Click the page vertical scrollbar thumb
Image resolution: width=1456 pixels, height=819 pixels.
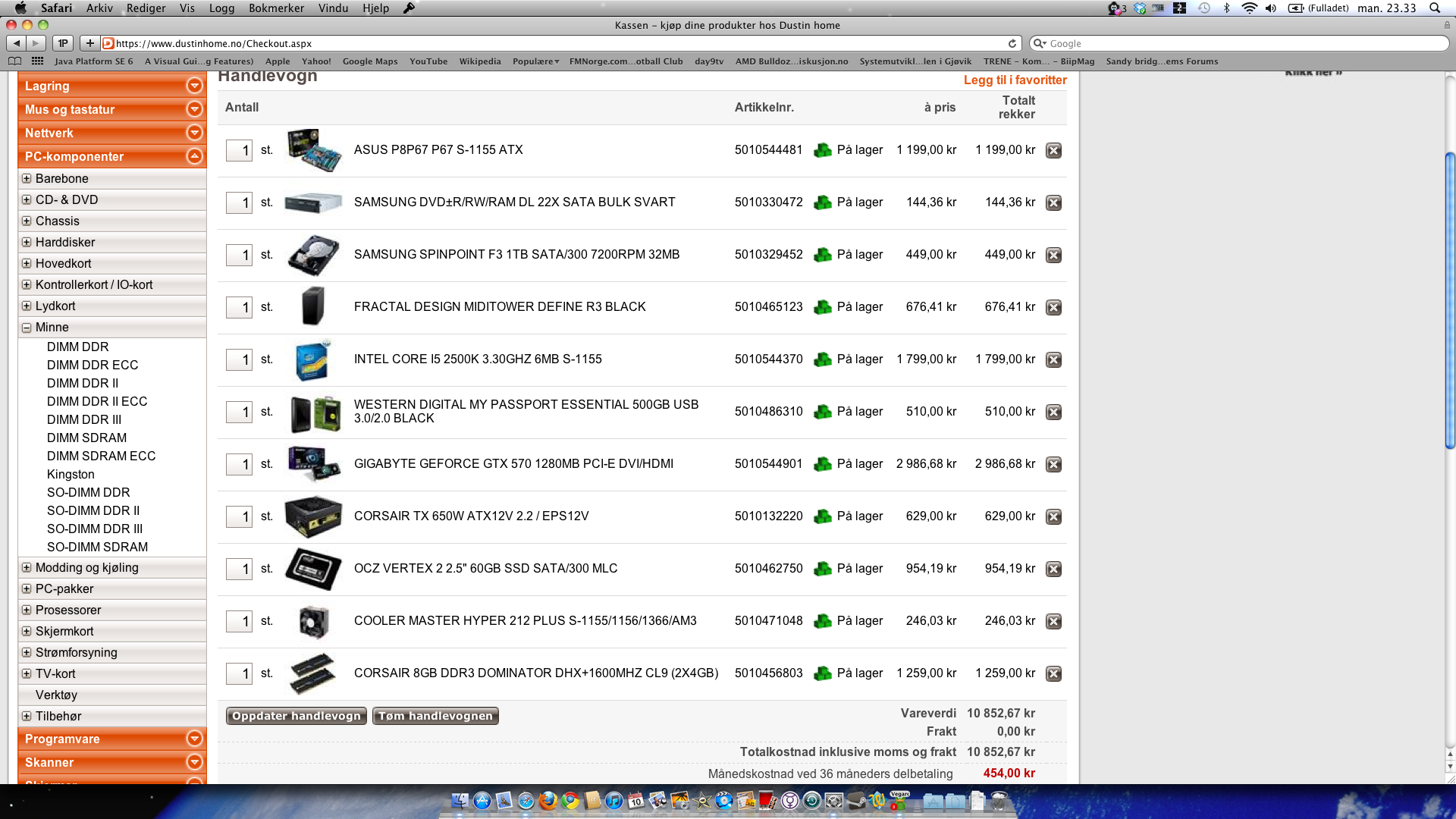(1450, 300)
